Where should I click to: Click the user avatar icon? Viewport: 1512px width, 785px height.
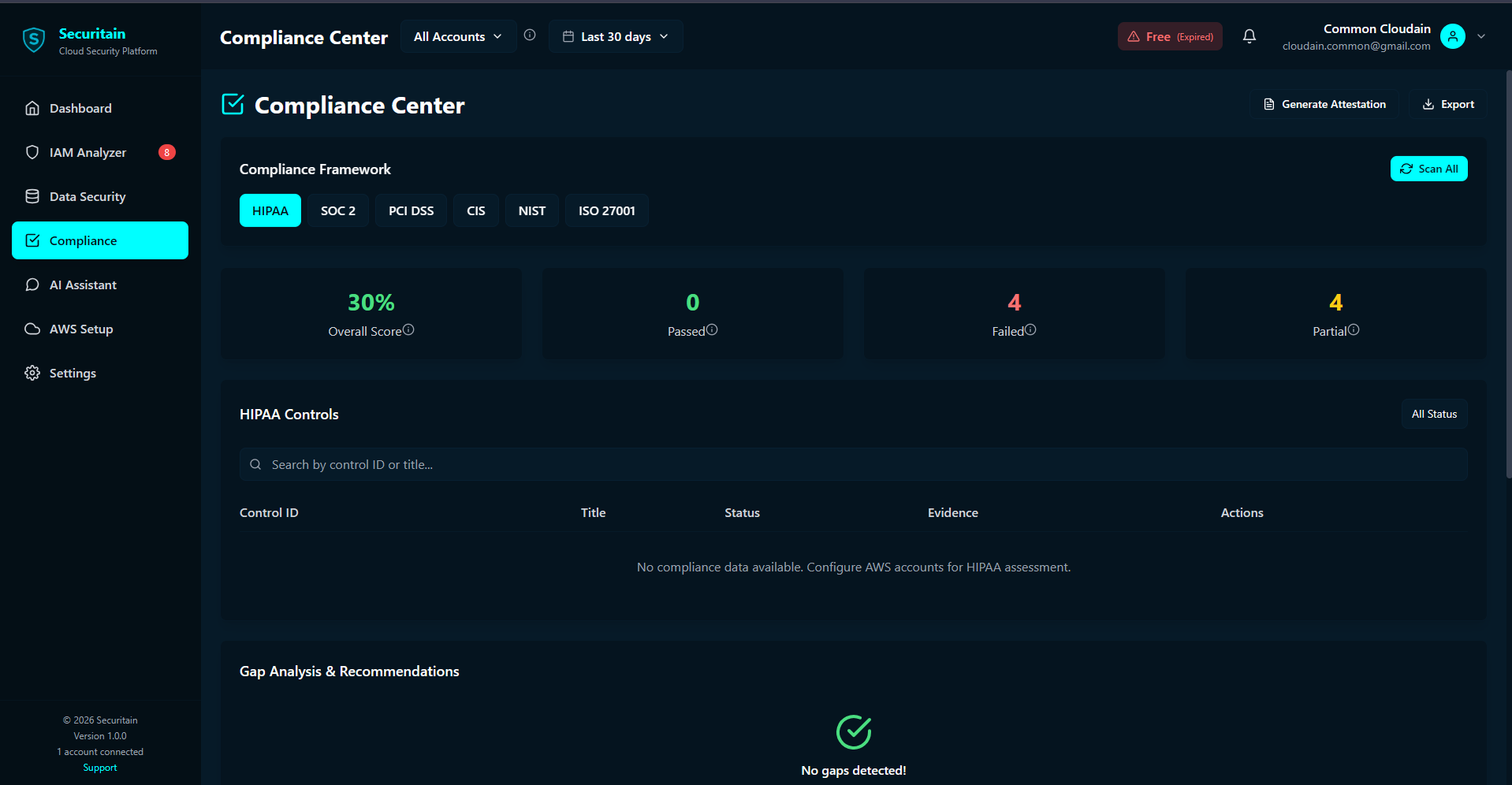(x=1453, y=36)
